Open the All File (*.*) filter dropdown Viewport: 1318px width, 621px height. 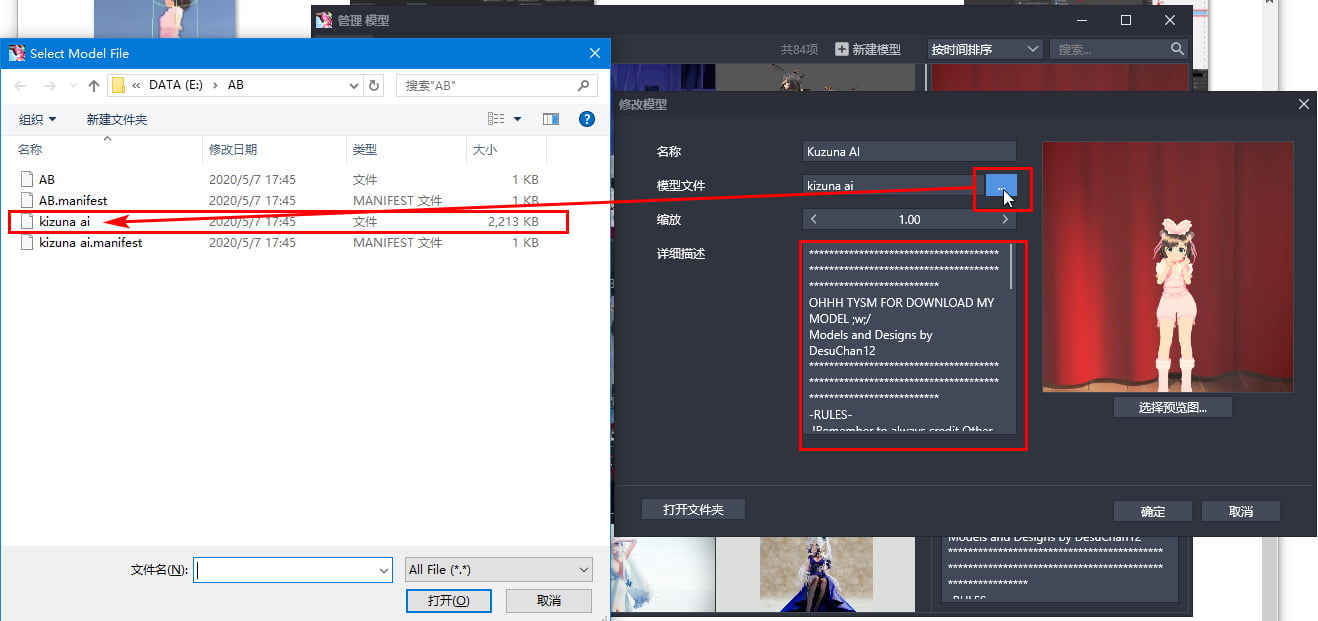pos(498,569)
